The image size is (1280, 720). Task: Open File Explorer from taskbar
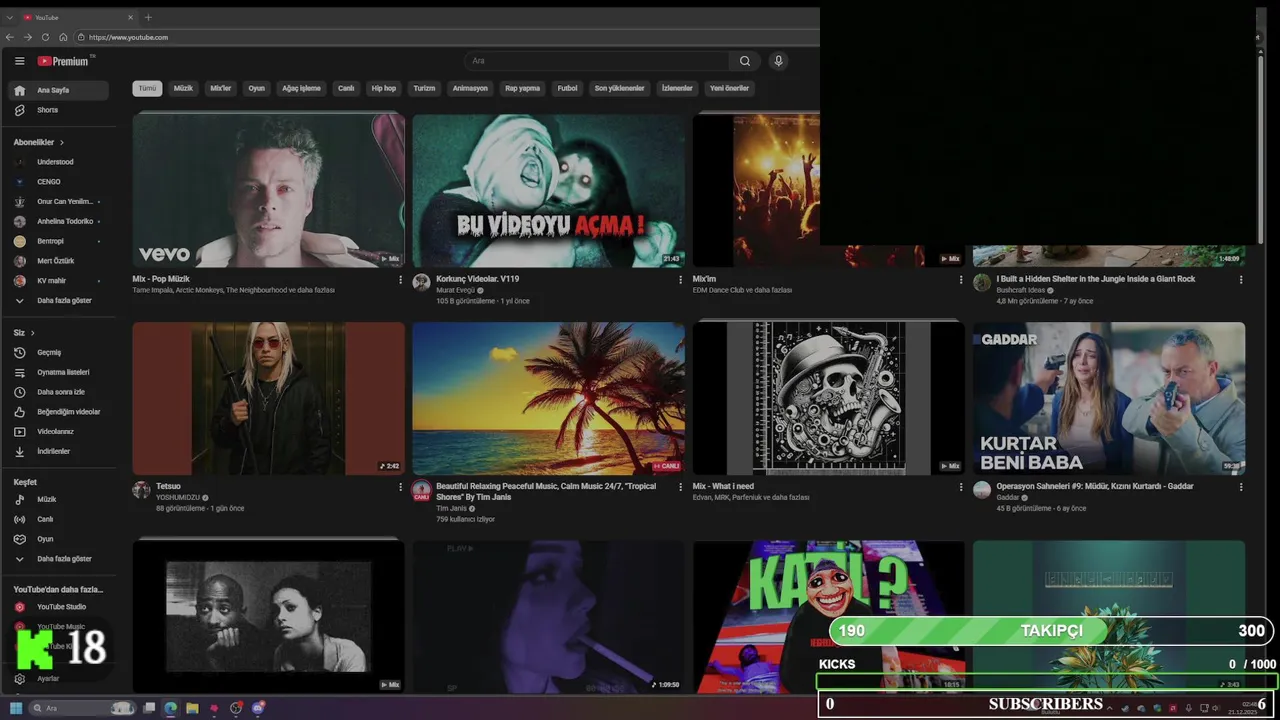[192, 708]
